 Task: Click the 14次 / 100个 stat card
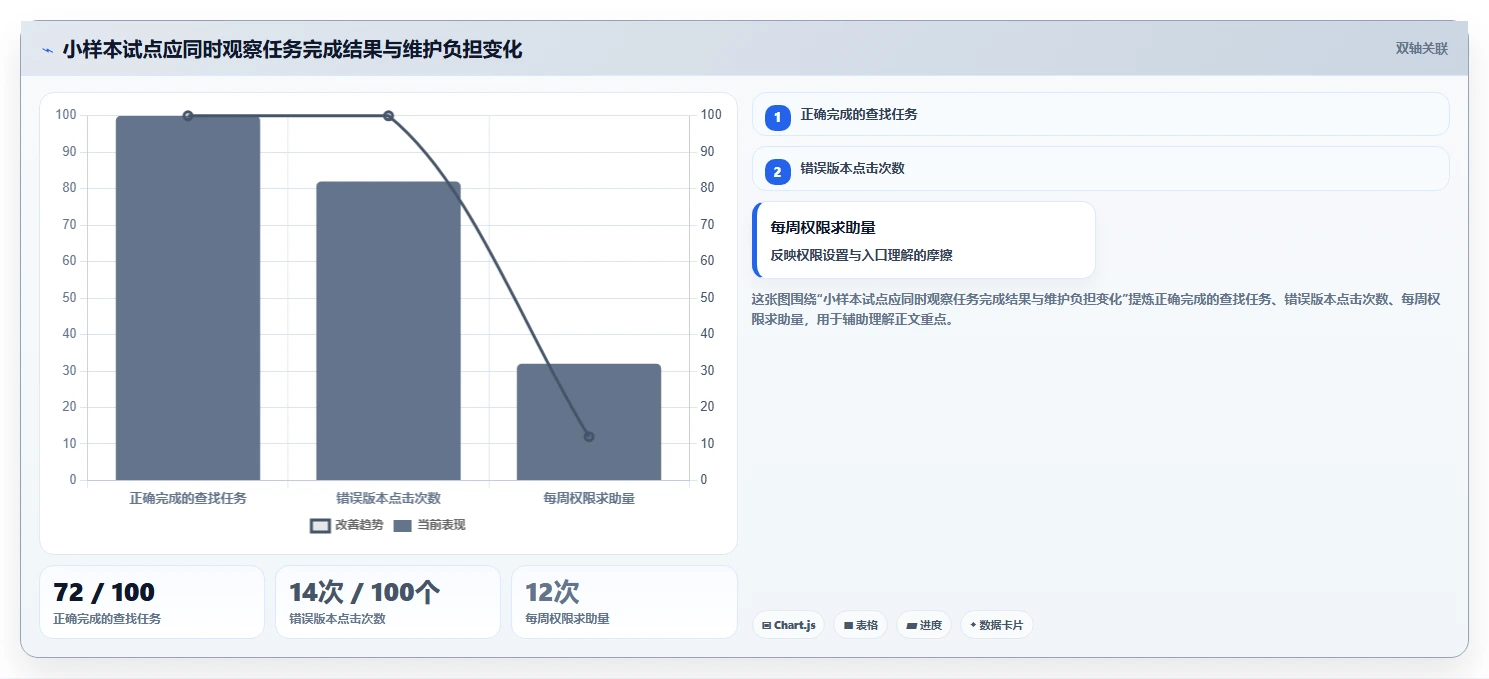tap(388, 602)
